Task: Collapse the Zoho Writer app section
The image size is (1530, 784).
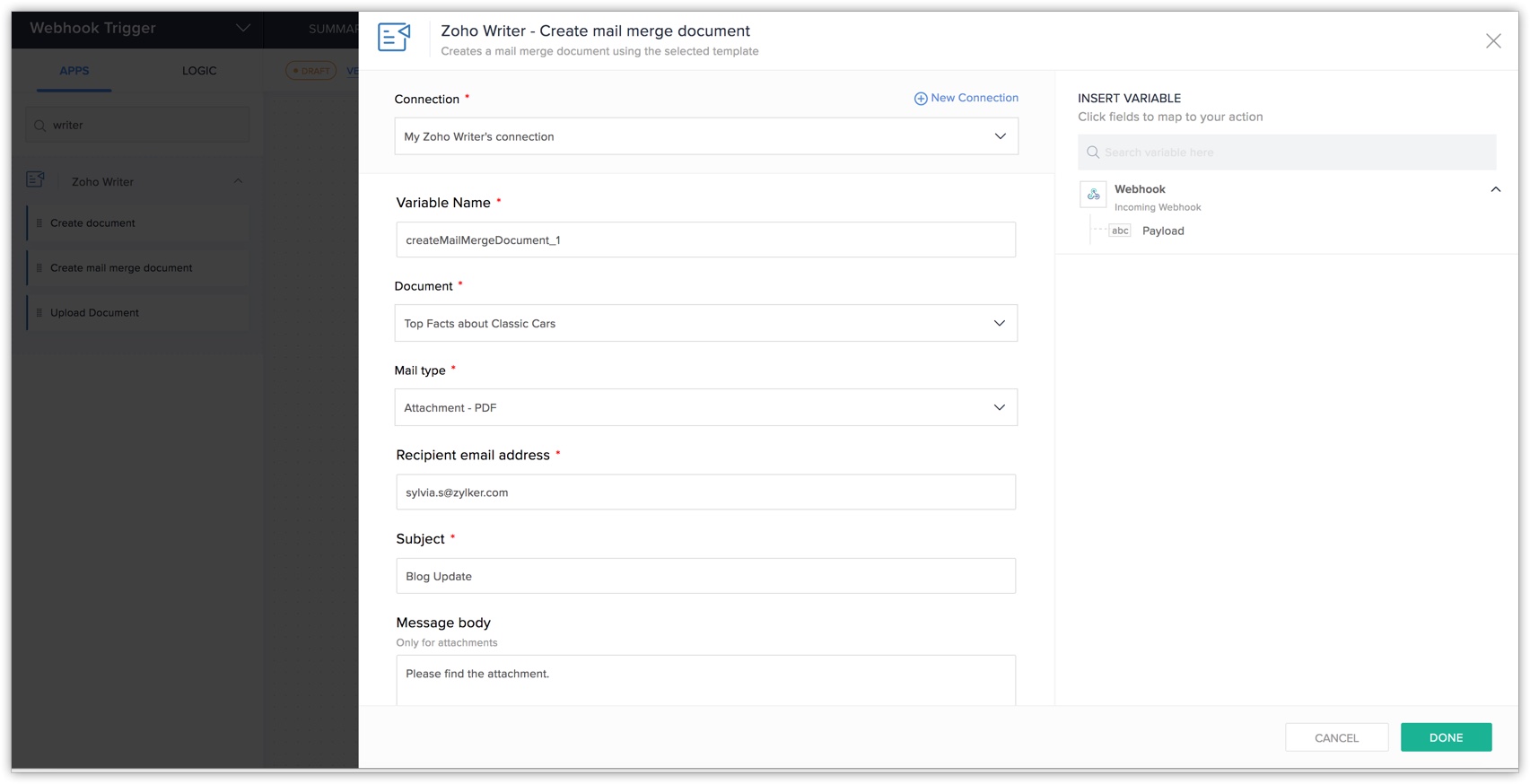Action: point(238,181)
